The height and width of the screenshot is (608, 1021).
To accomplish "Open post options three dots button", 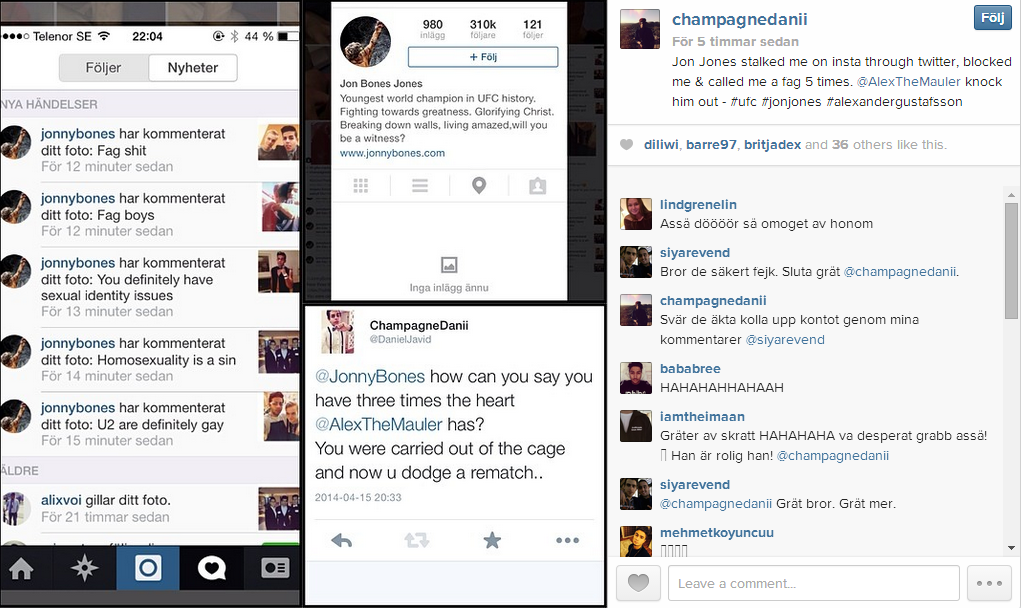I will (989, 583).
